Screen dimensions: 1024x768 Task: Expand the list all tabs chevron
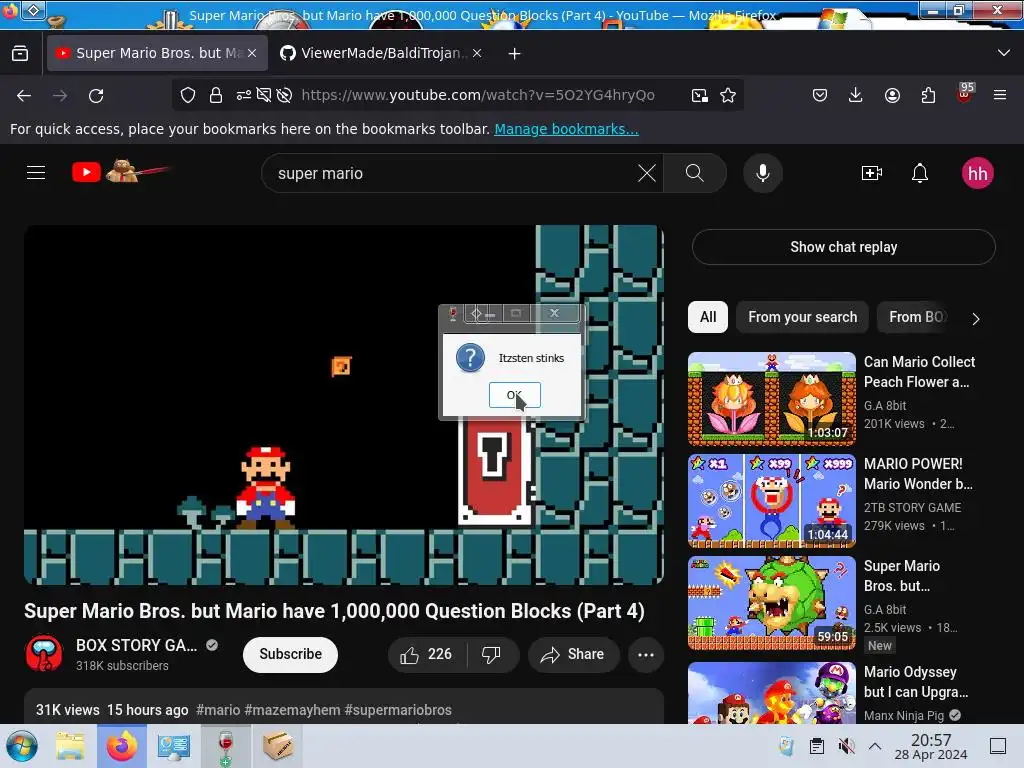pyautogui.click(x=1004, y=53)
